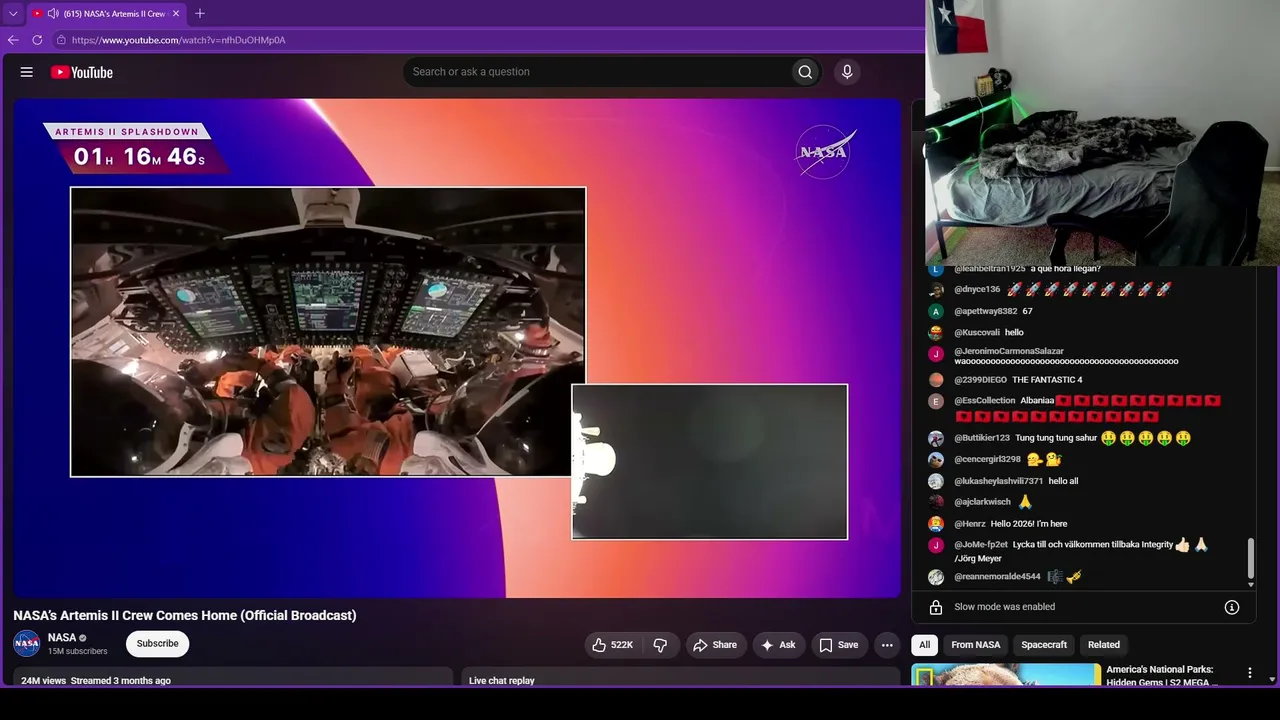Open the tab search dropdown arrow
This screenshot has height=720, width=1280.
tap(13, 14)
